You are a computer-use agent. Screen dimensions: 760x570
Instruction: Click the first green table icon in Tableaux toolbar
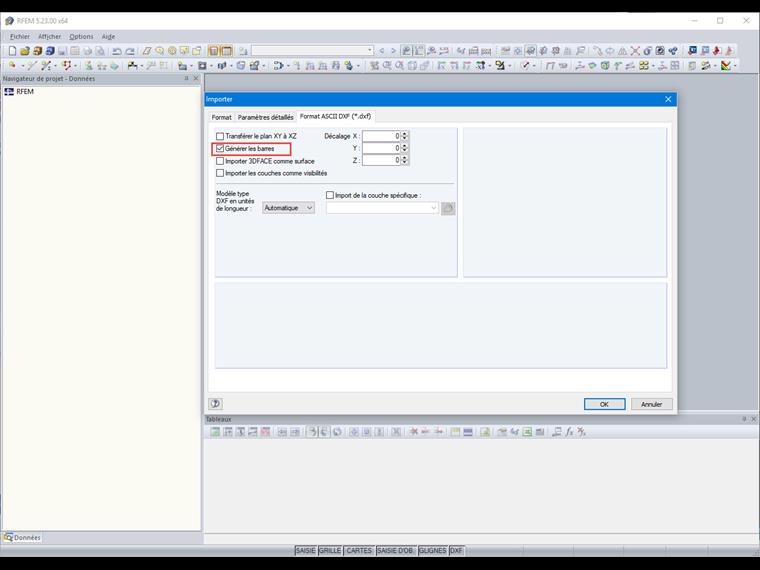point(215,431)
